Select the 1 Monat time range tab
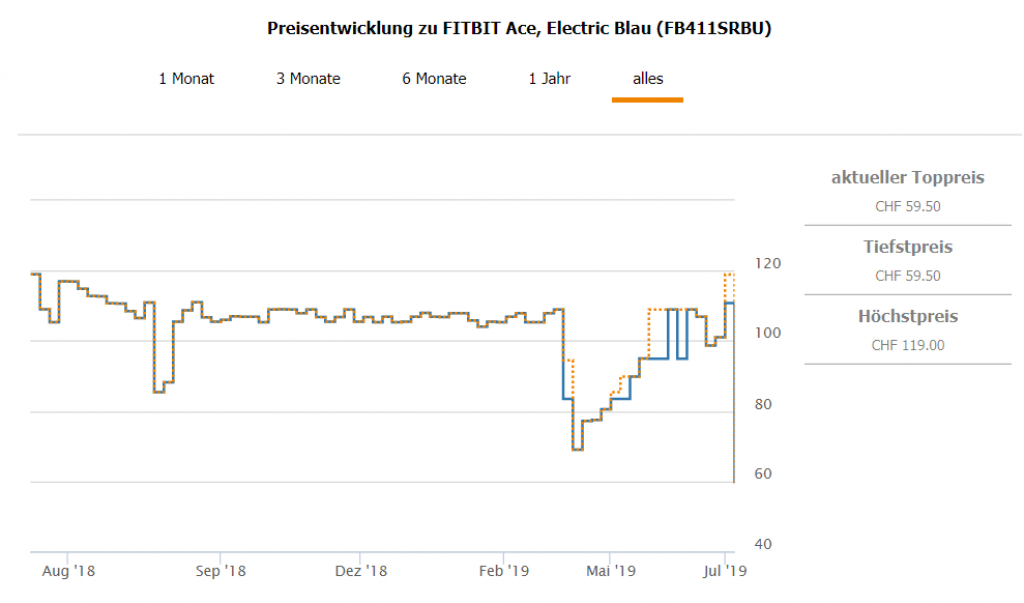Viewport: 1024px width, 603px height. click(x=186, y=79)
